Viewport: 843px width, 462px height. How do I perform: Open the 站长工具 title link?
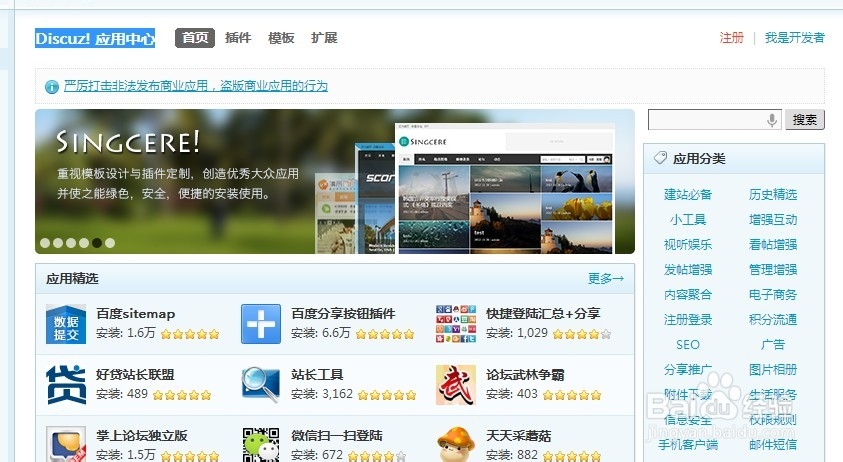pyautogui.click(x=317, y=374)
